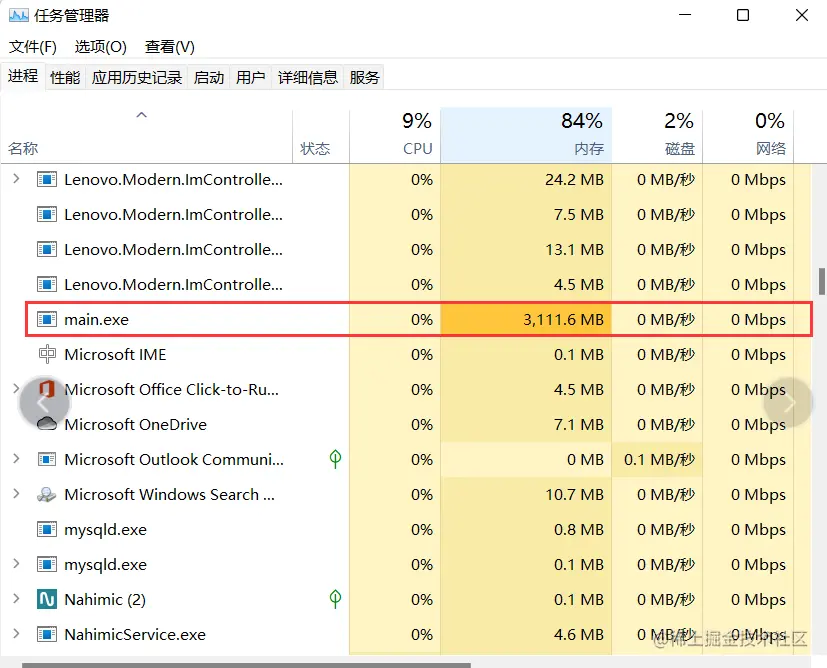Click the 0.8 MB memory value for mysqld.exe
Screen dimensions: 827x668
579,529
